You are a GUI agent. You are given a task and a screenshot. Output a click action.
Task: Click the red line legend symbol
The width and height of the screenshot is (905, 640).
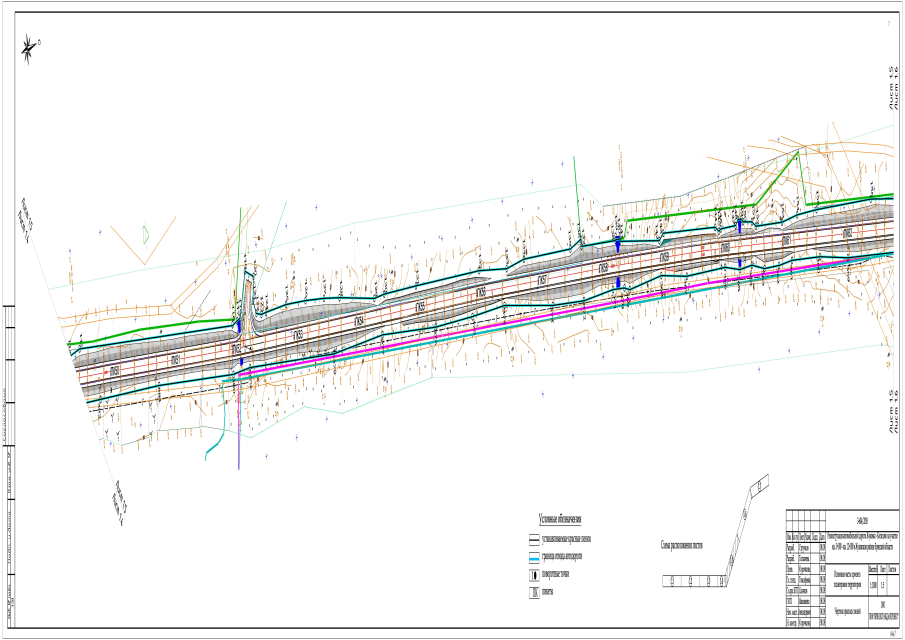(534, 539)
